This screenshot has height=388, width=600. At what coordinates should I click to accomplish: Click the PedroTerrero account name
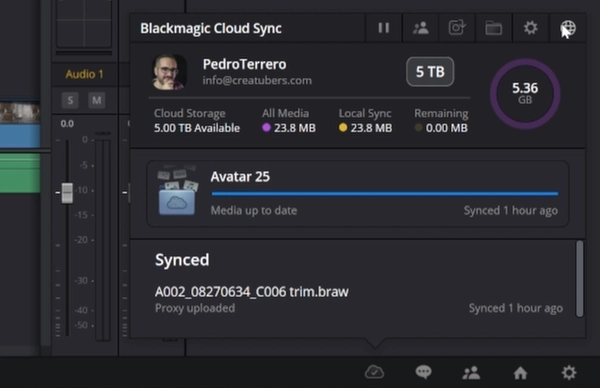245,64
